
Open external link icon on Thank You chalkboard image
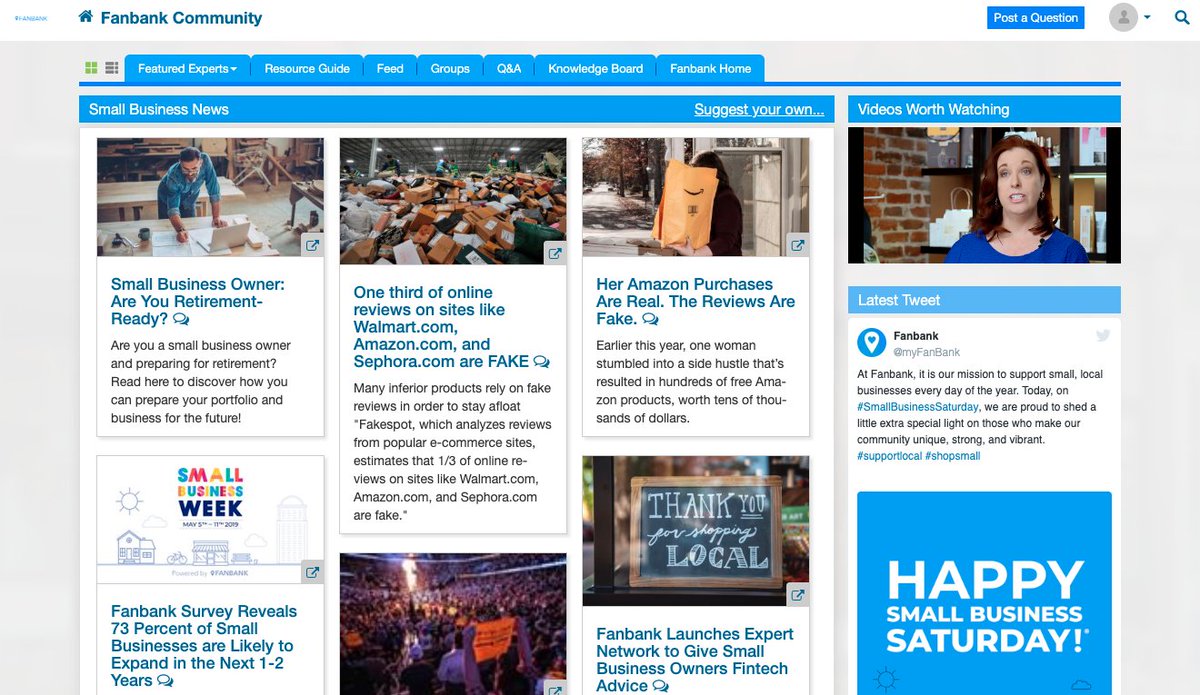(798, 595)
